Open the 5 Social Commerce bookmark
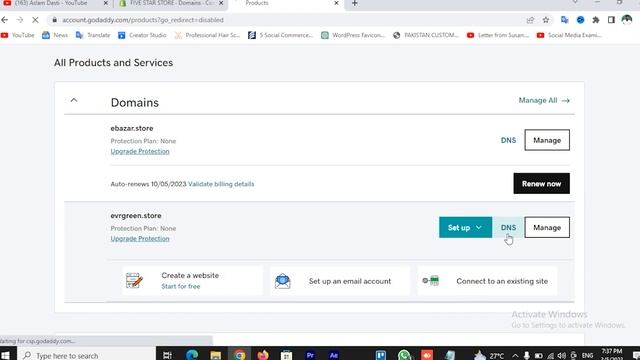640x360 pixels. coord(280,35)
